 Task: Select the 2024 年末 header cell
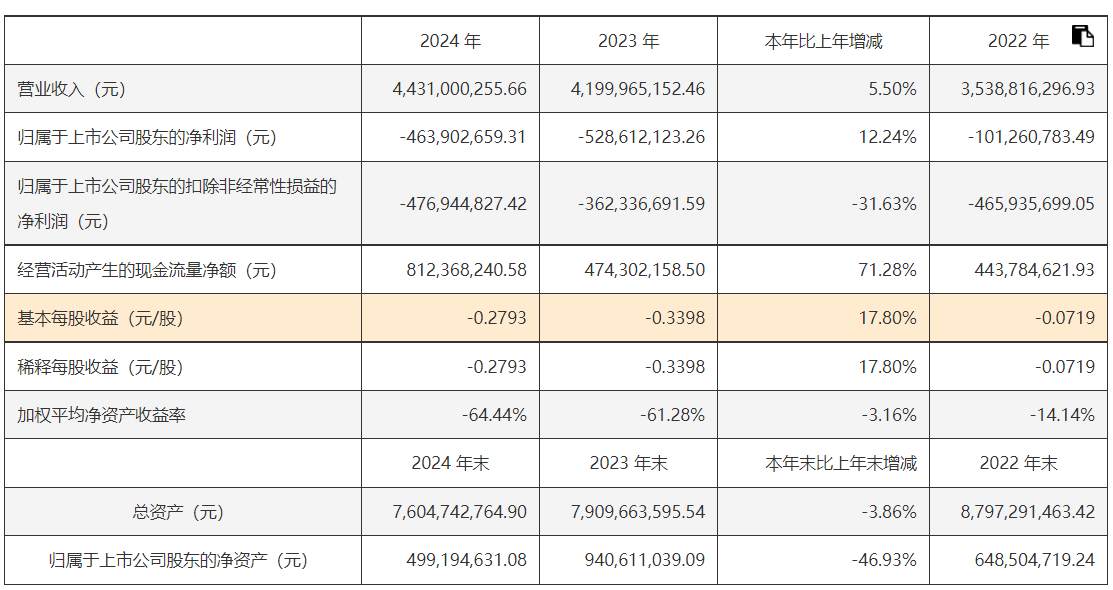pyautogui.click(x=450, y=463)
